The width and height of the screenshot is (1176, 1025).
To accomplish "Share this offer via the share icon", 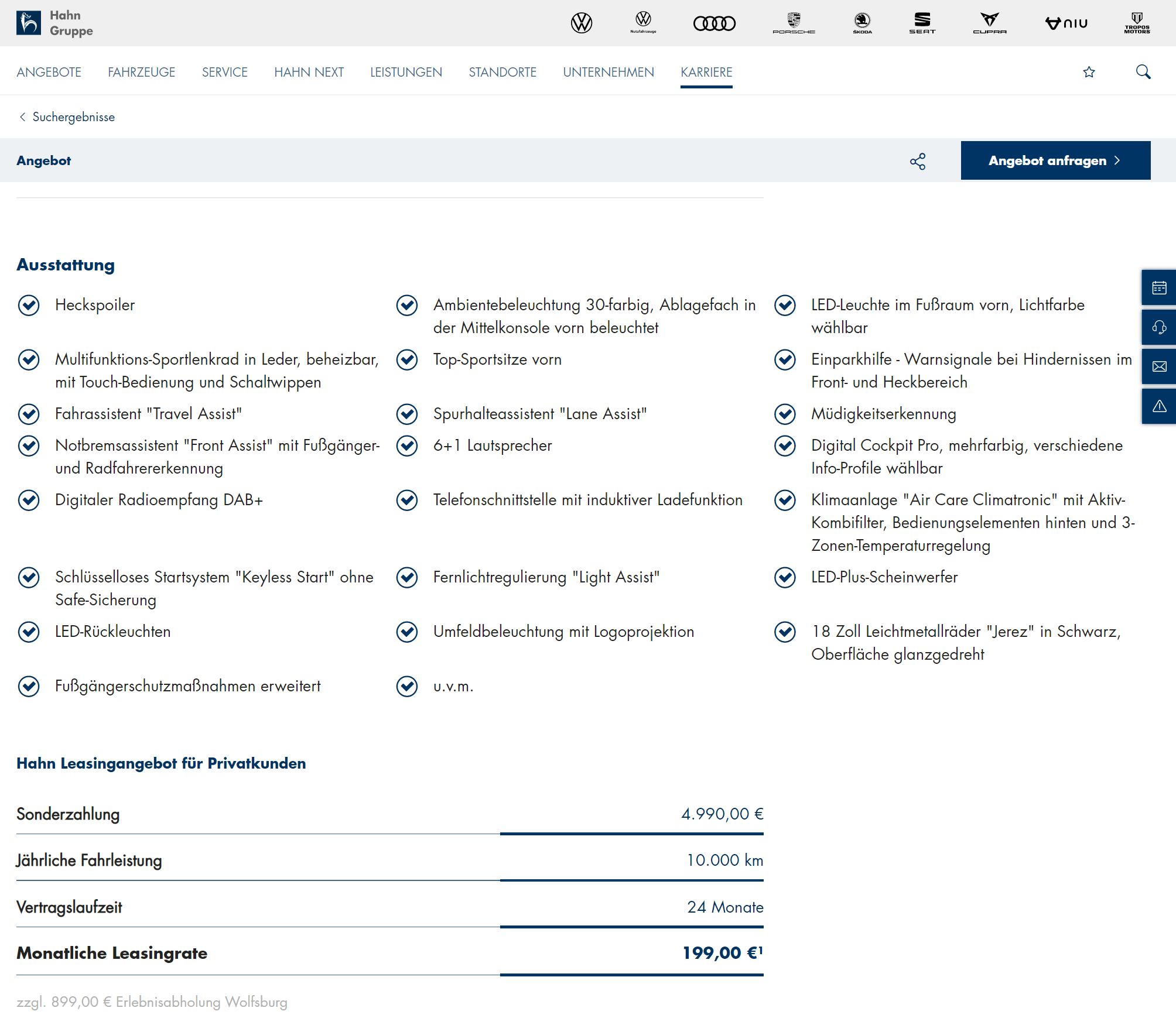I will pyautogui.click(x=918, y=161).
